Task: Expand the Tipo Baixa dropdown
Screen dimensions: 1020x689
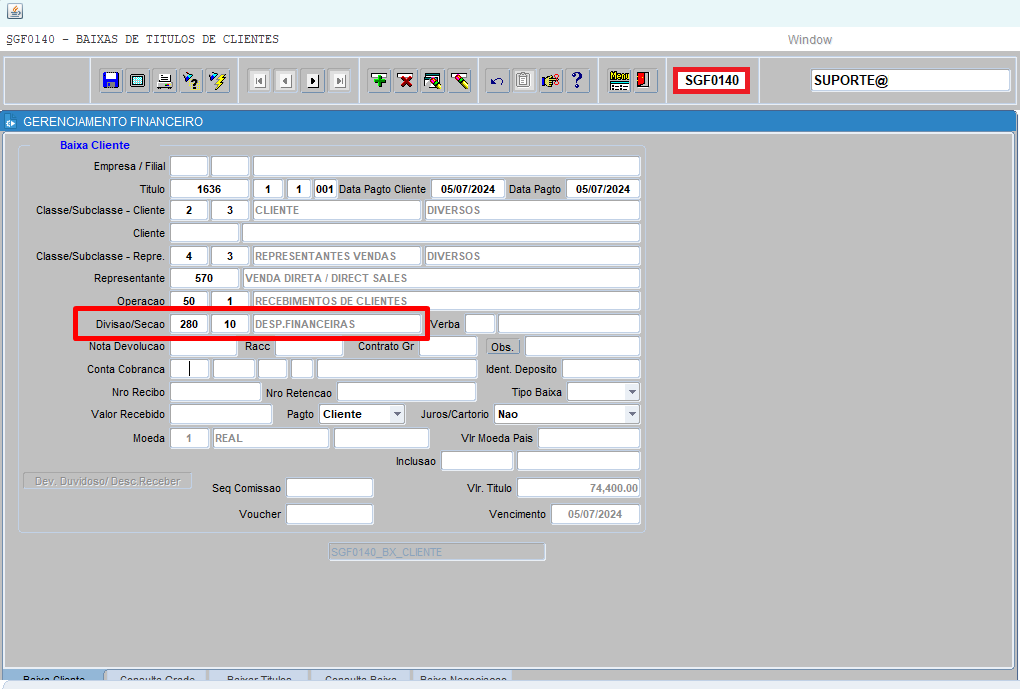Action: point(632,392)
